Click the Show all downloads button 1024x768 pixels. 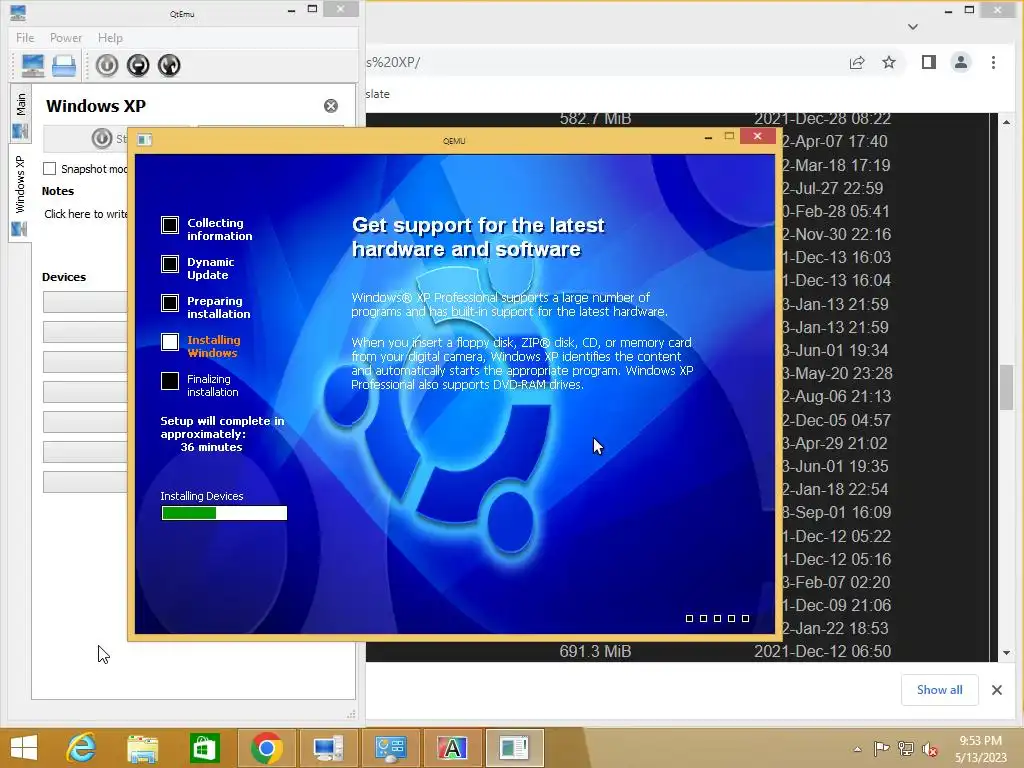tap(939, 690)
